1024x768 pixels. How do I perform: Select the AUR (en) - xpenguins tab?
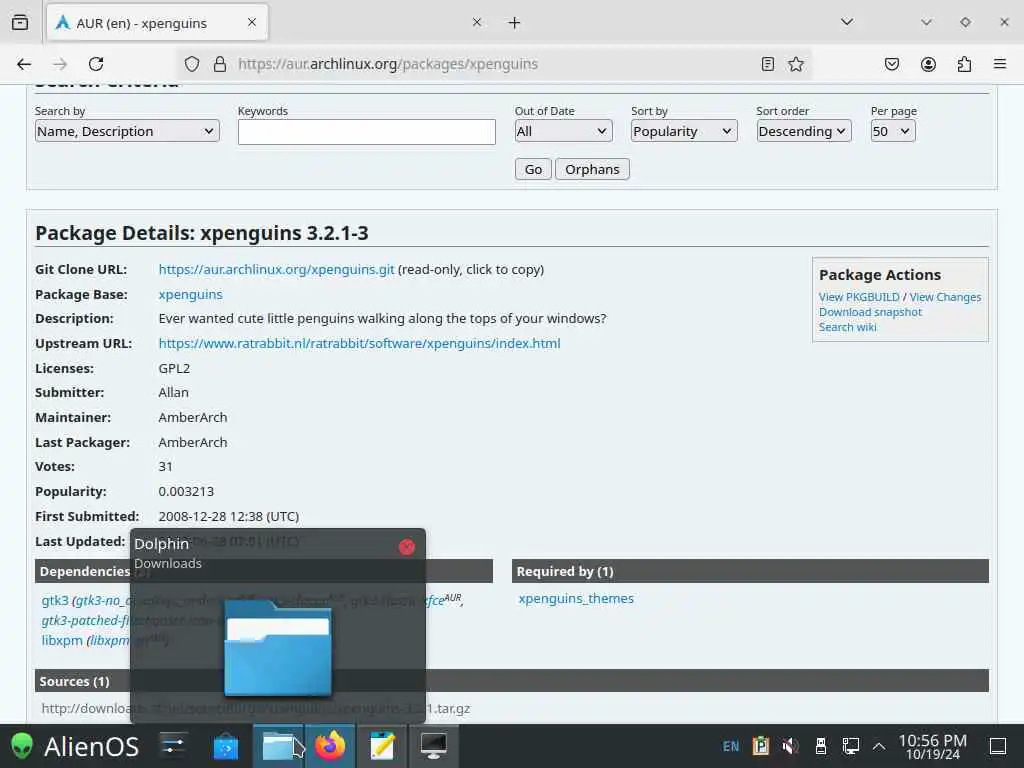tap(157, 23)
